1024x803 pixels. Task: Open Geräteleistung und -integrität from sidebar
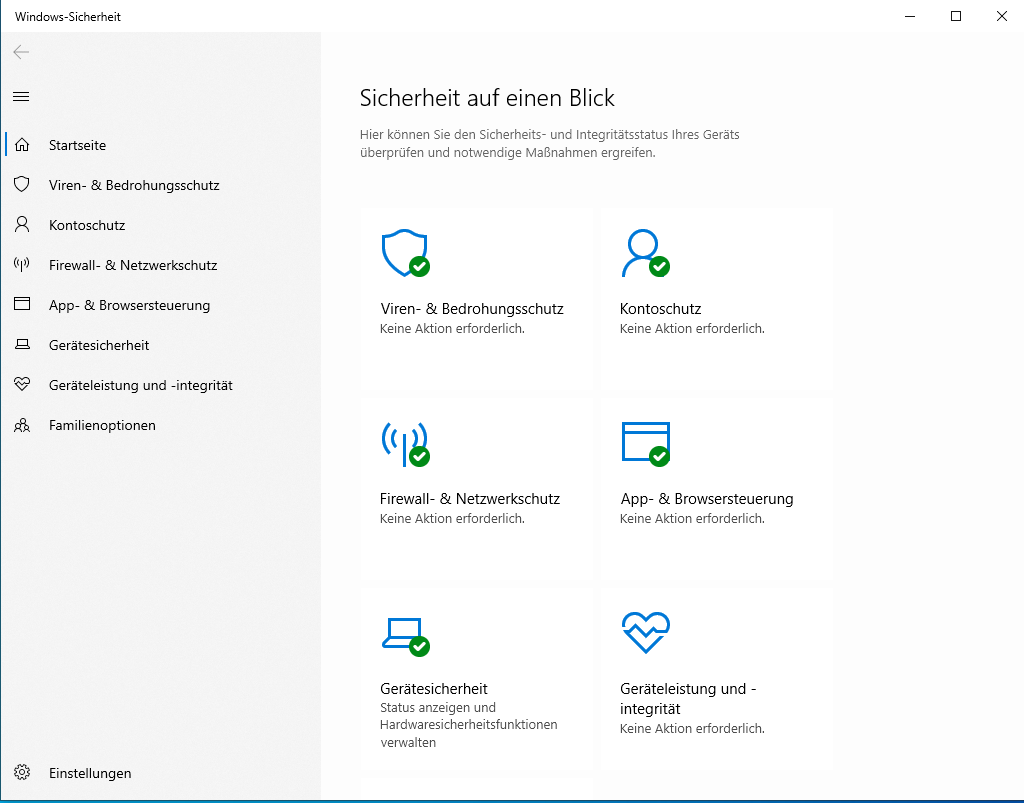coord(140,385)
